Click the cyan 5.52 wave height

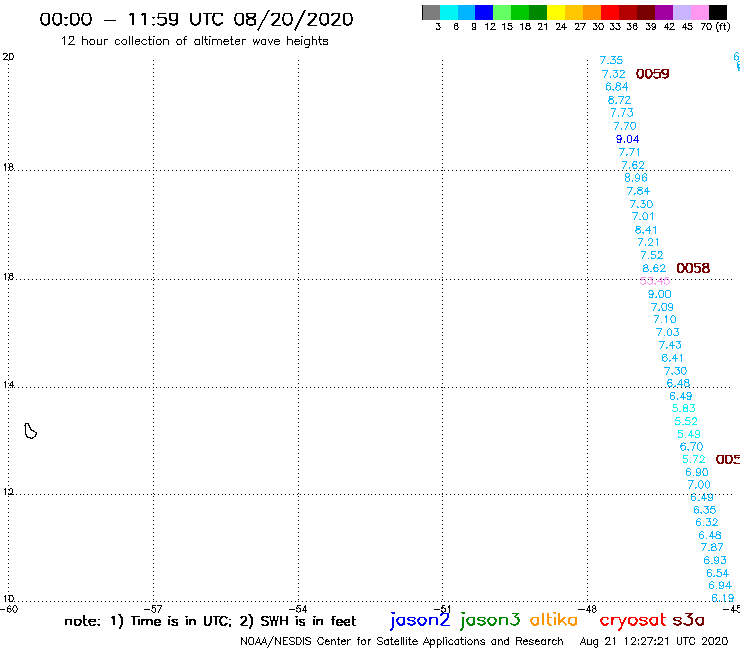point(686,422)
